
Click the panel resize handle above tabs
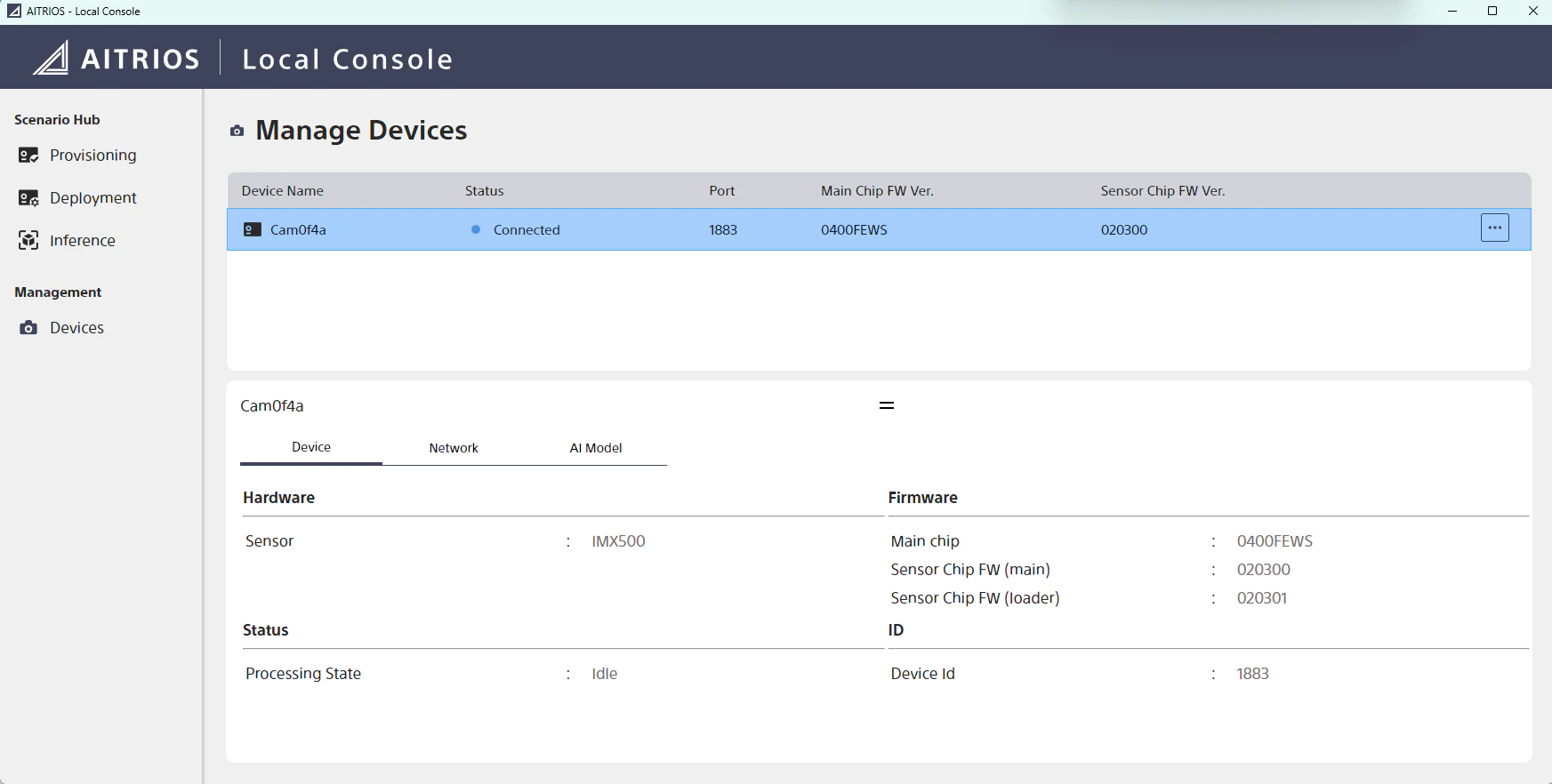pyautogui.click(x=887, y=405)
